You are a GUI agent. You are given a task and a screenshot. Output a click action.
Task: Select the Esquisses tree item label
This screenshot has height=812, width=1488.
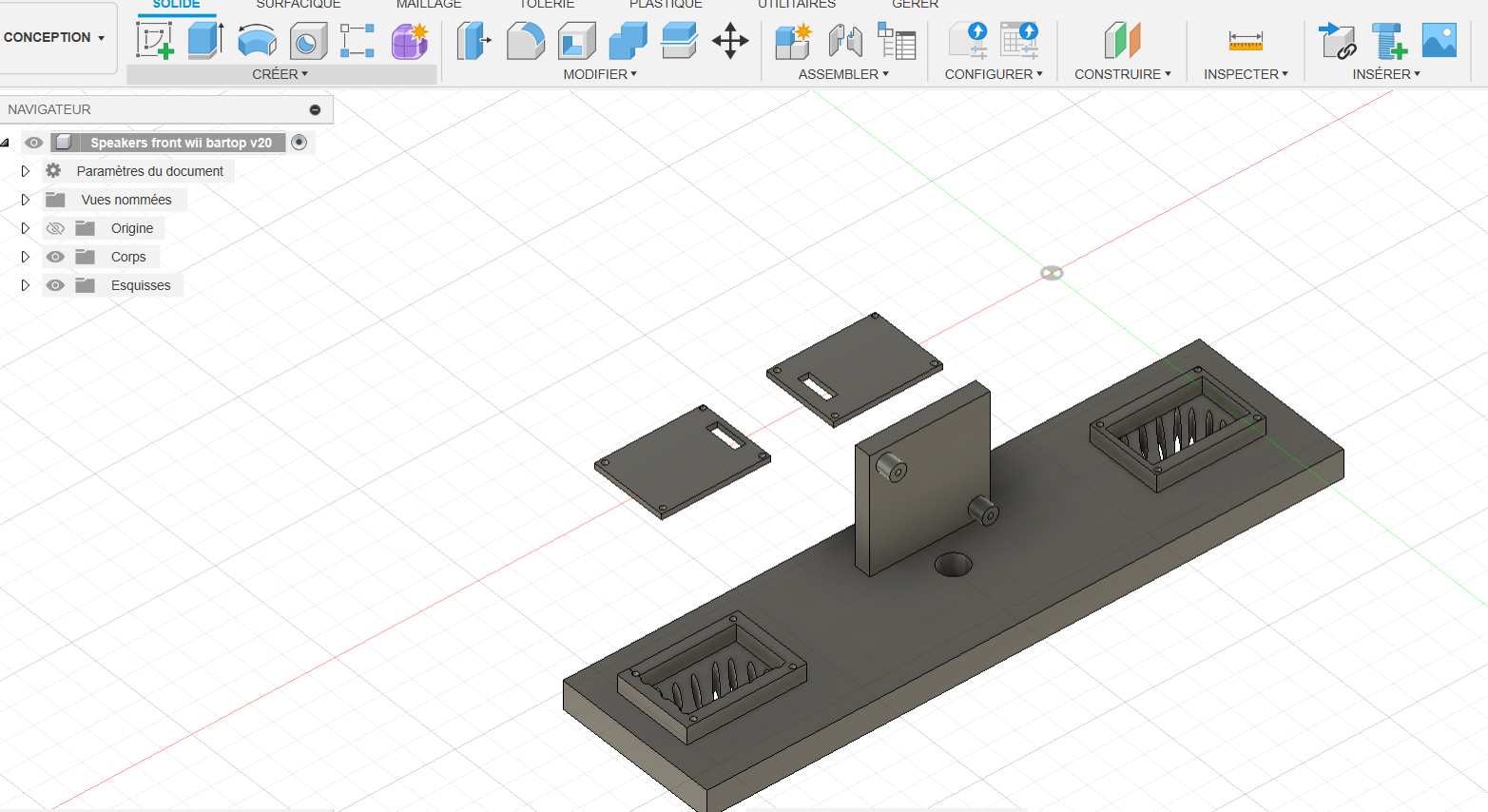point(141,285)
